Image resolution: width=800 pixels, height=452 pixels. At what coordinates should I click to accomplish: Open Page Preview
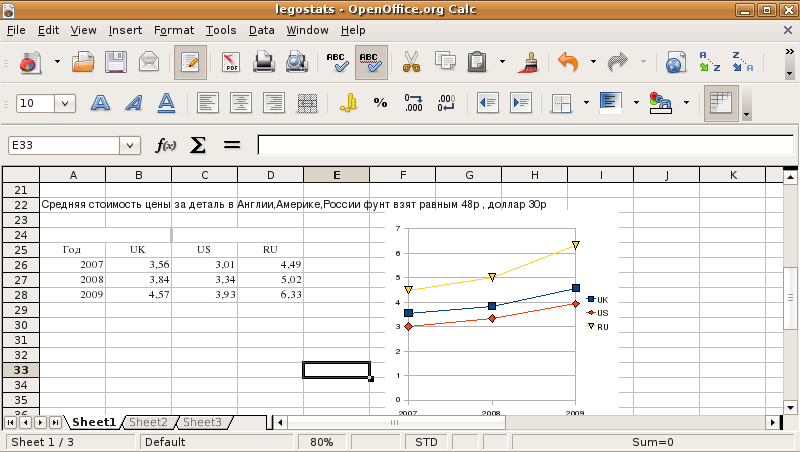click(x=296, y=62)
